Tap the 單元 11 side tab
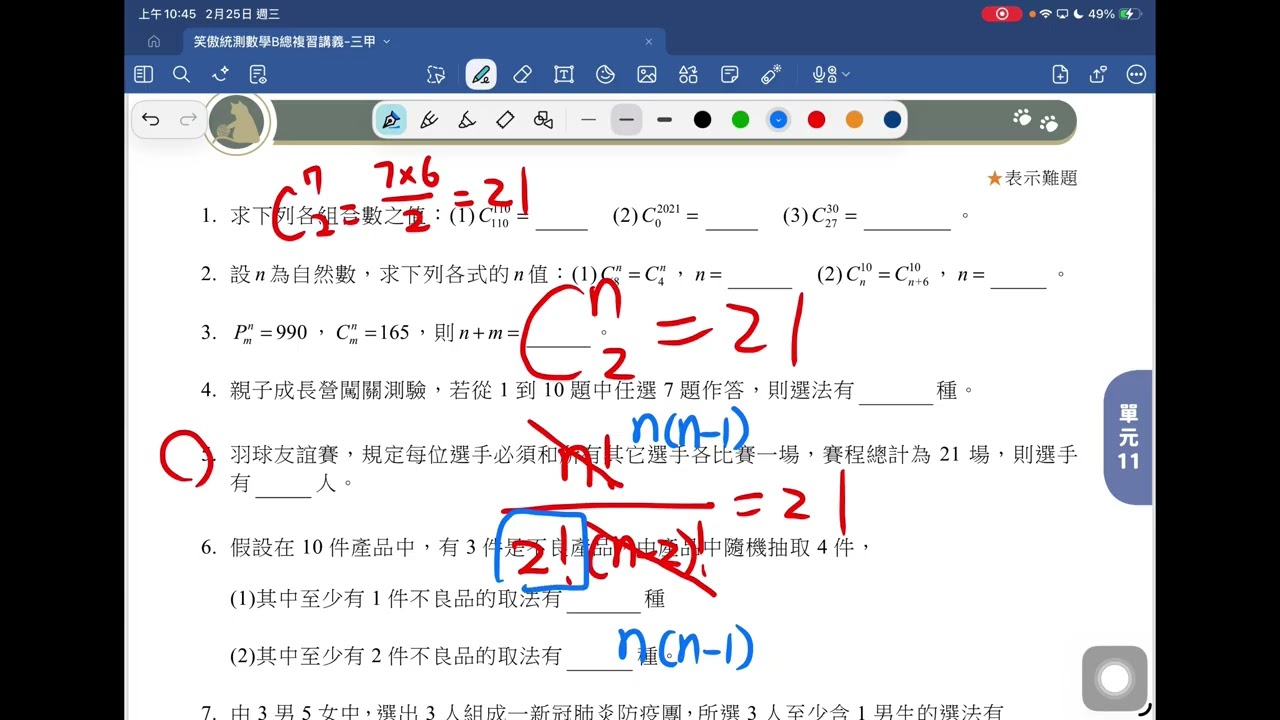The image size is (1280, 720). click(x=1129, y=437)
